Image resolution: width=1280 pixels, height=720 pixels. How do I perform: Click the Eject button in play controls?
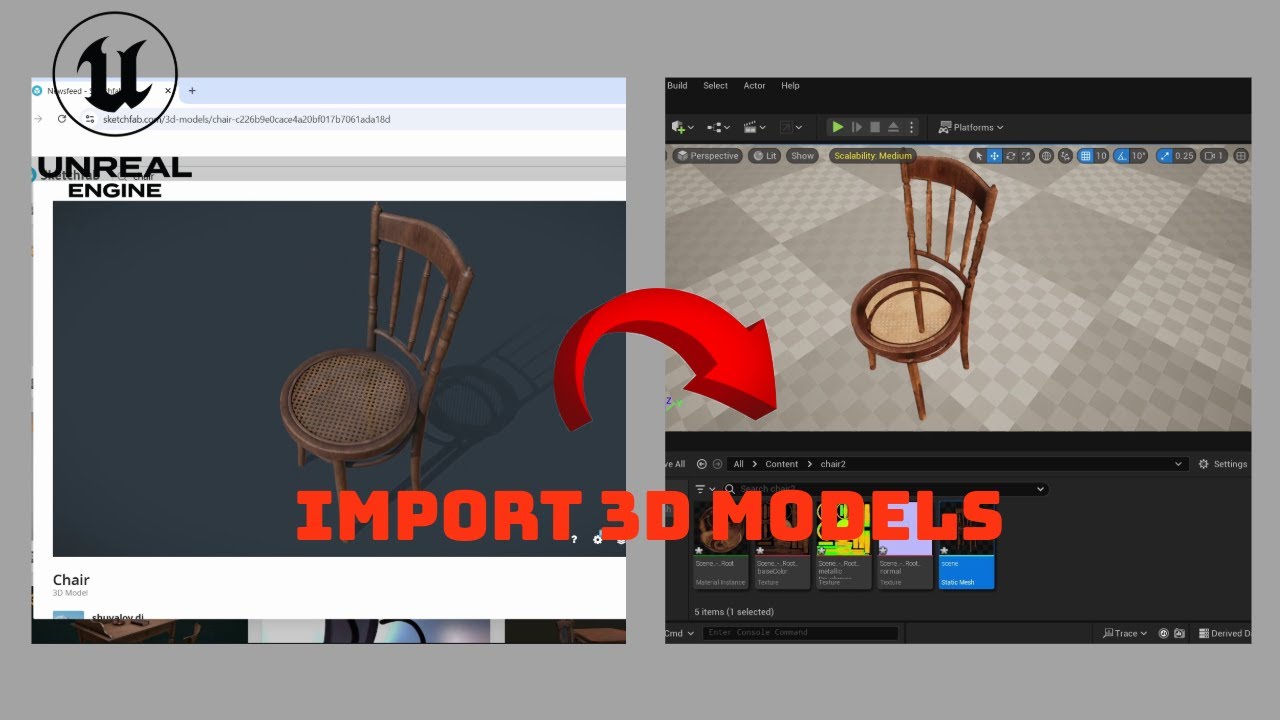[x=893, y=127]
